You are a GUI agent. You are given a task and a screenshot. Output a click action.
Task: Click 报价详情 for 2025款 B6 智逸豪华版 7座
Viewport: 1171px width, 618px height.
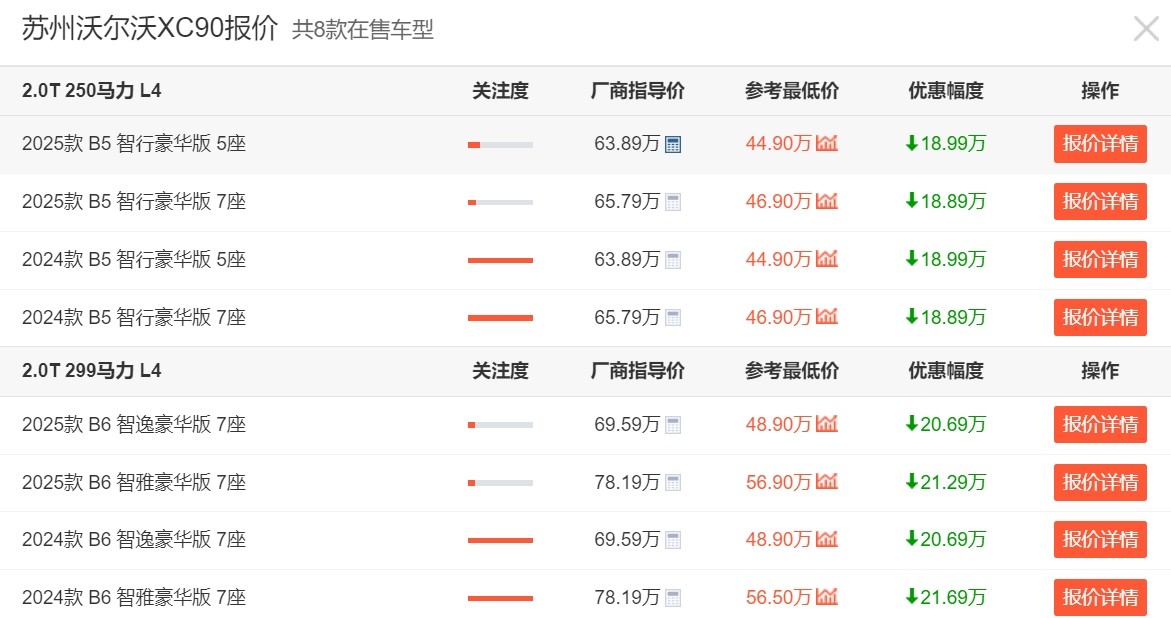(x=1100, y=424)
